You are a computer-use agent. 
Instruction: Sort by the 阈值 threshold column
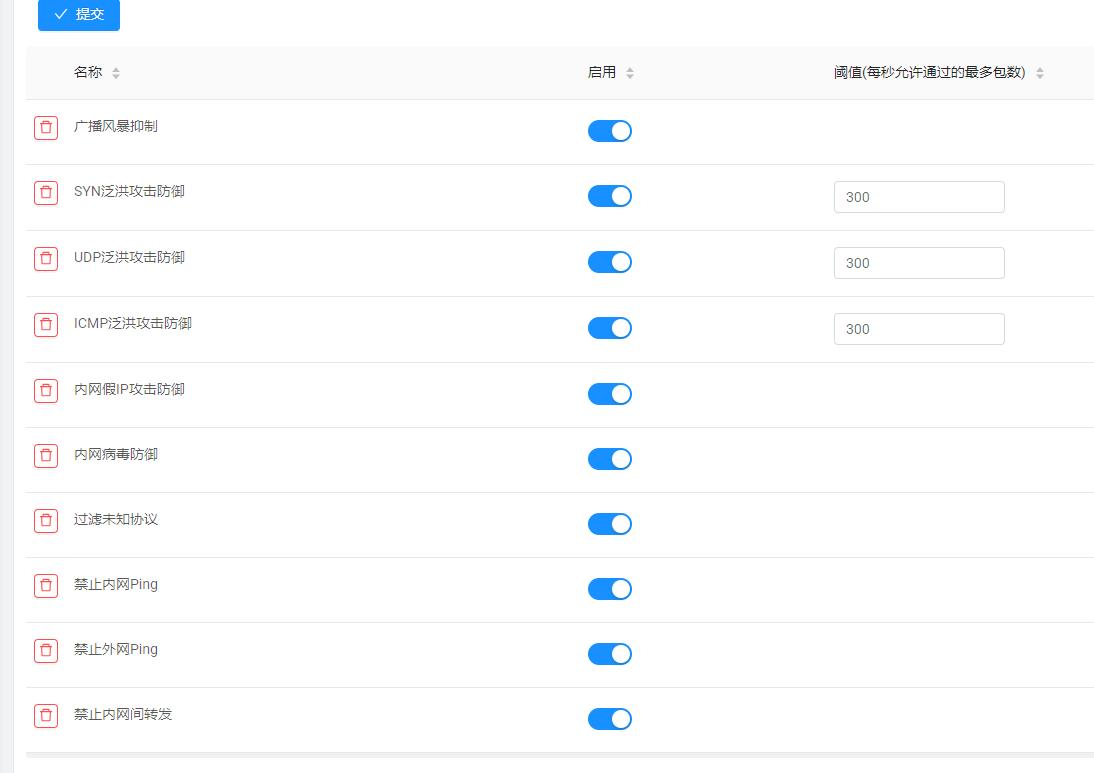coord(1039,73)
